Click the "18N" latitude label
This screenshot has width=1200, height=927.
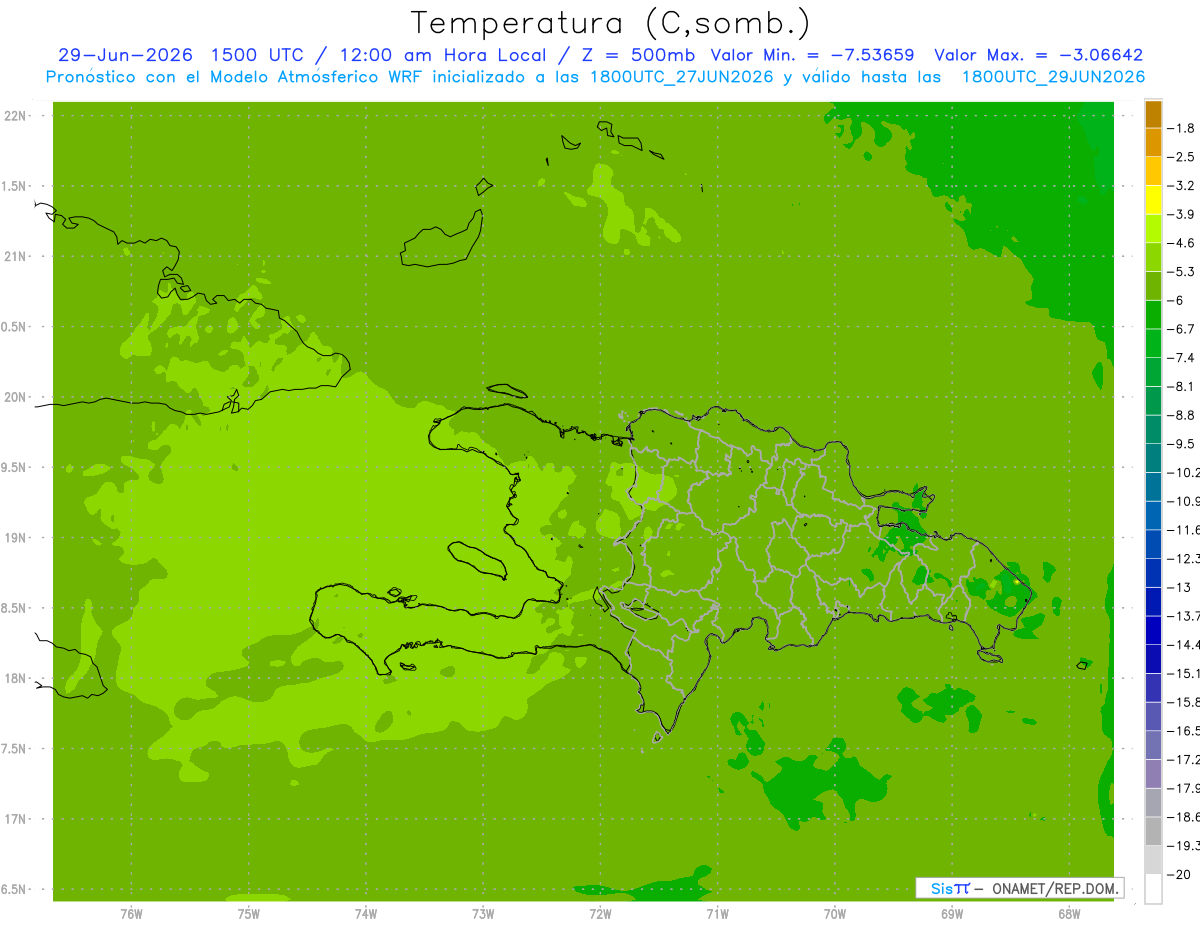[x=17, y=678]
